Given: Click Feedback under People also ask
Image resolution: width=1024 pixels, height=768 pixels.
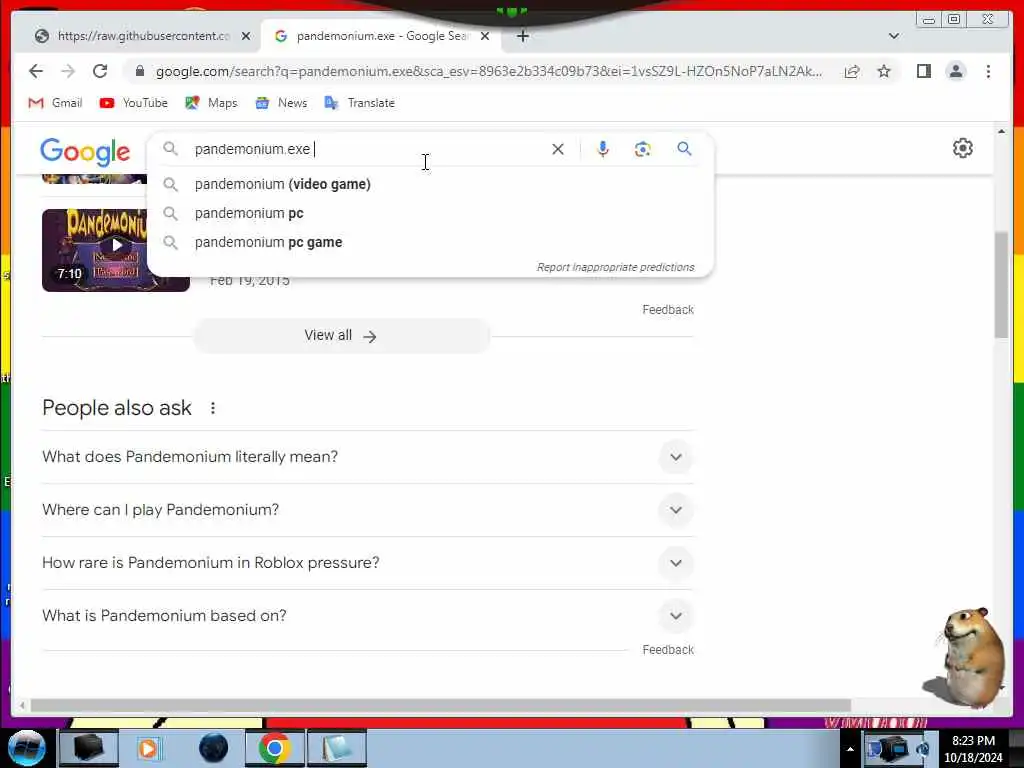Looking at the screenshot, I should [x=667, y=650].
